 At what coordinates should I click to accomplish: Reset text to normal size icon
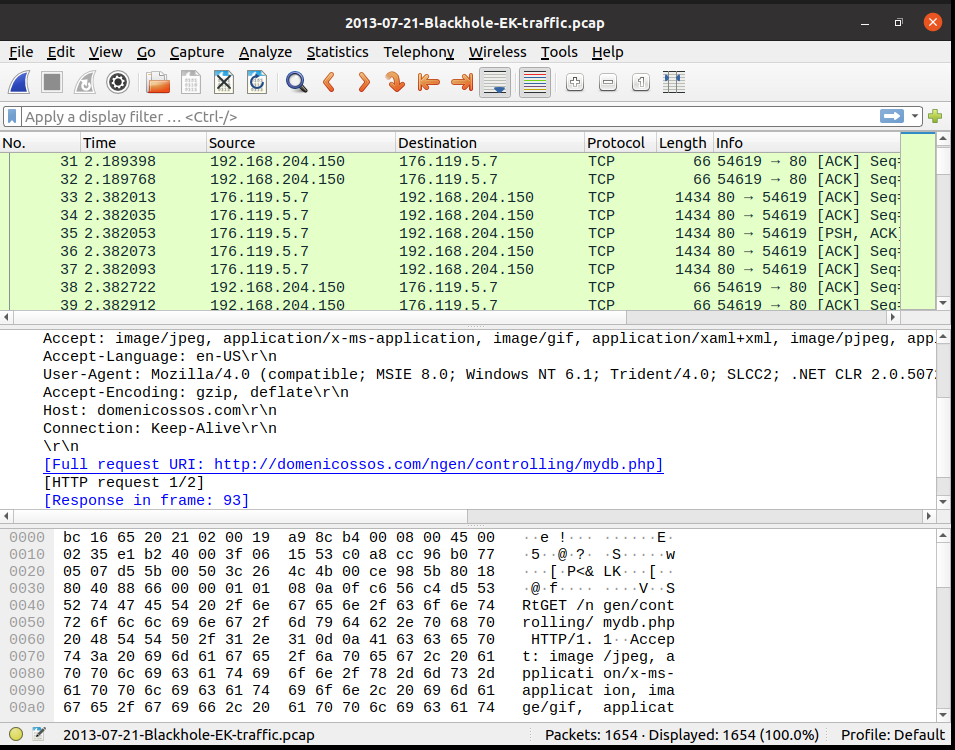coord(641,82)
